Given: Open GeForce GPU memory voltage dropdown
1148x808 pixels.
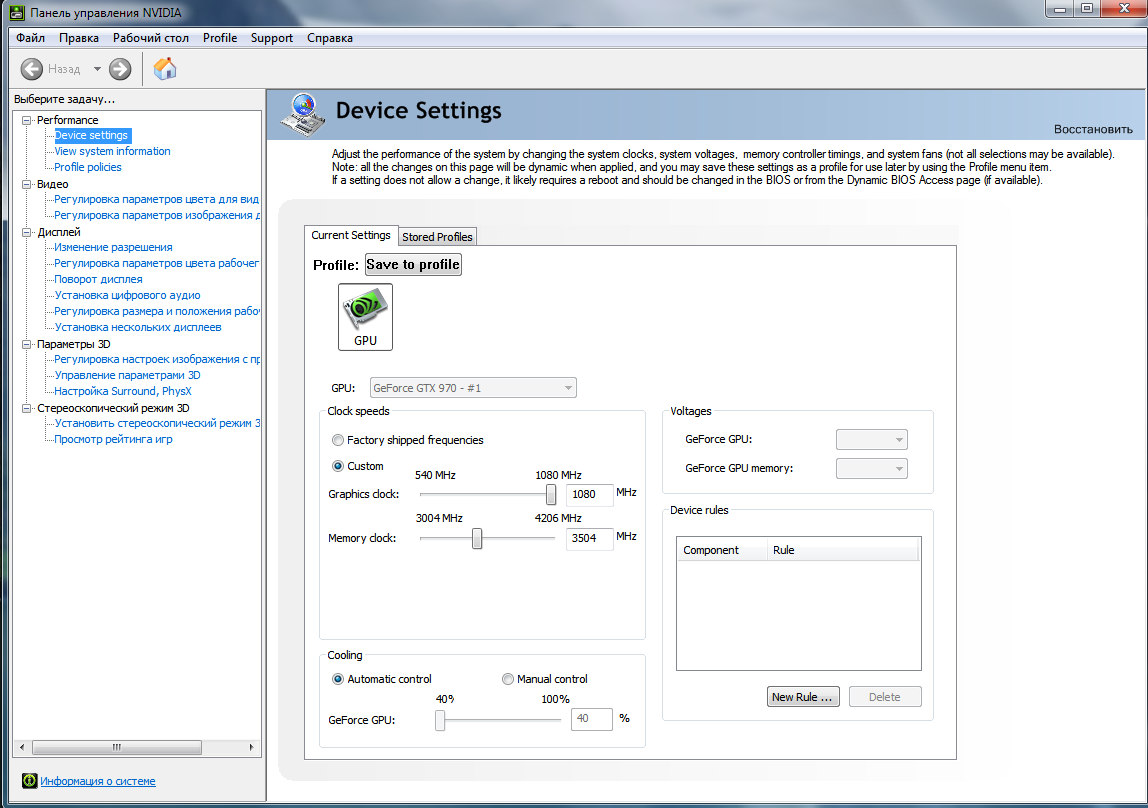Looking at the screenshot, I should coord(871,468).
